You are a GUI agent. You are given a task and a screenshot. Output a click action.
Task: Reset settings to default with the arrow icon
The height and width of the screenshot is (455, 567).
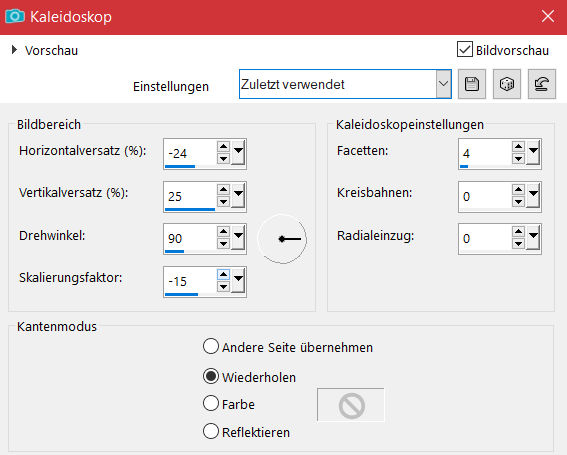pos(541,84)
